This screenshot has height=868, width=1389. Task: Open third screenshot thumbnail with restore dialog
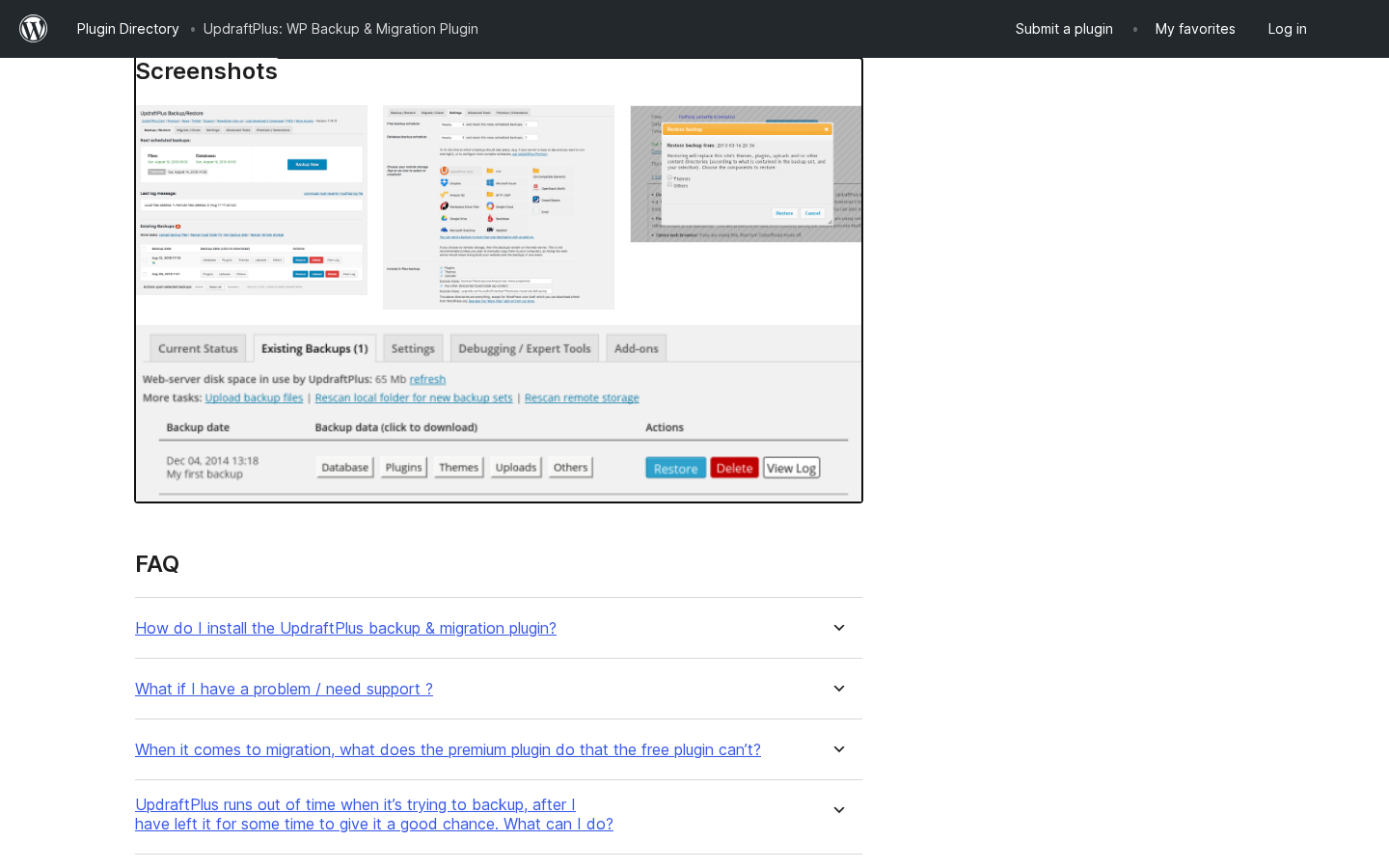(747, 174)
